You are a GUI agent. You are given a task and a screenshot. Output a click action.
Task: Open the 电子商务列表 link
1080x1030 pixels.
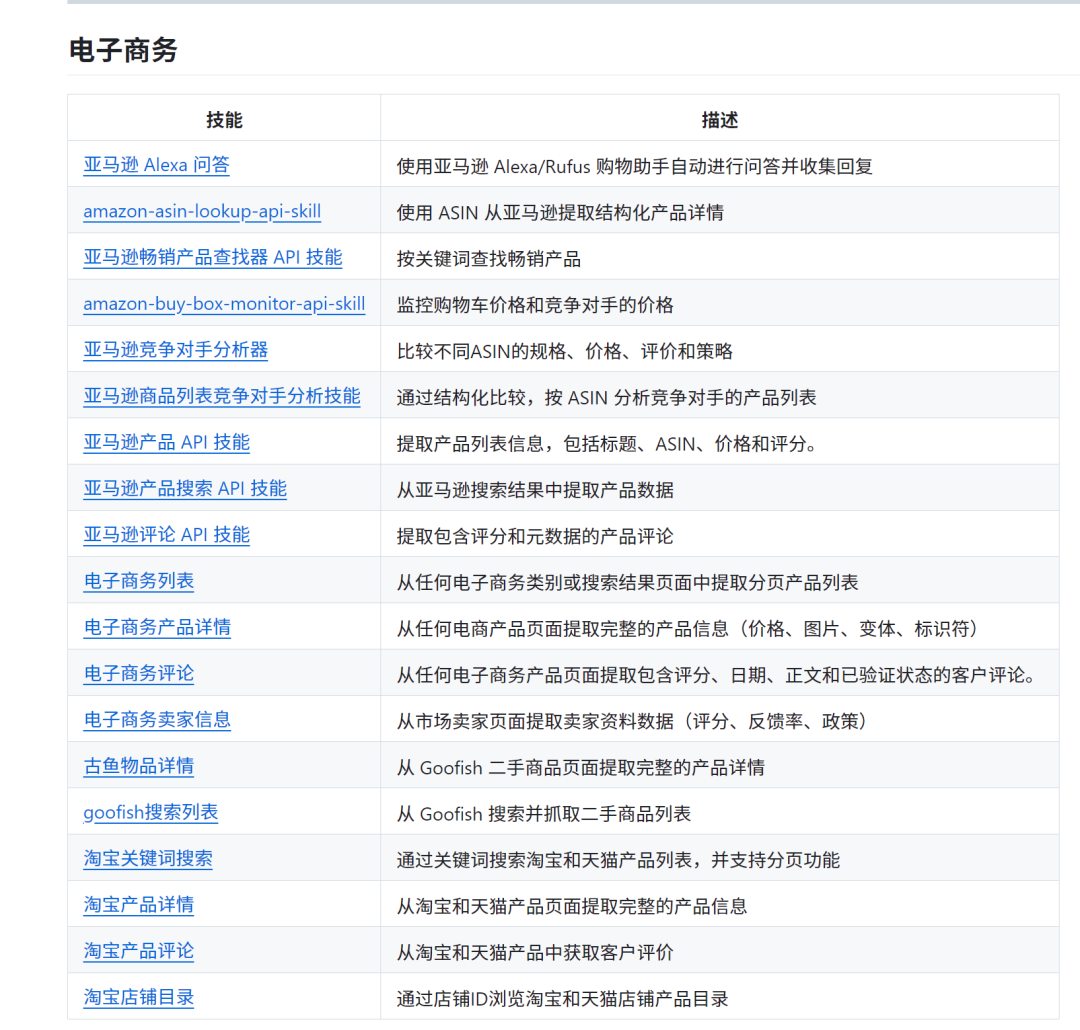point(138,581)
